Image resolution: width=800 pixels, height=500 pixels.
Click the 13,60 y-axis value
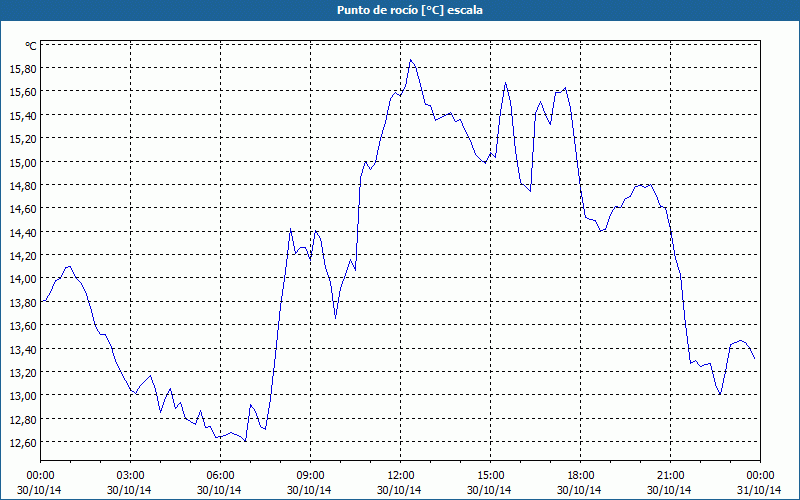click(23, 326)
